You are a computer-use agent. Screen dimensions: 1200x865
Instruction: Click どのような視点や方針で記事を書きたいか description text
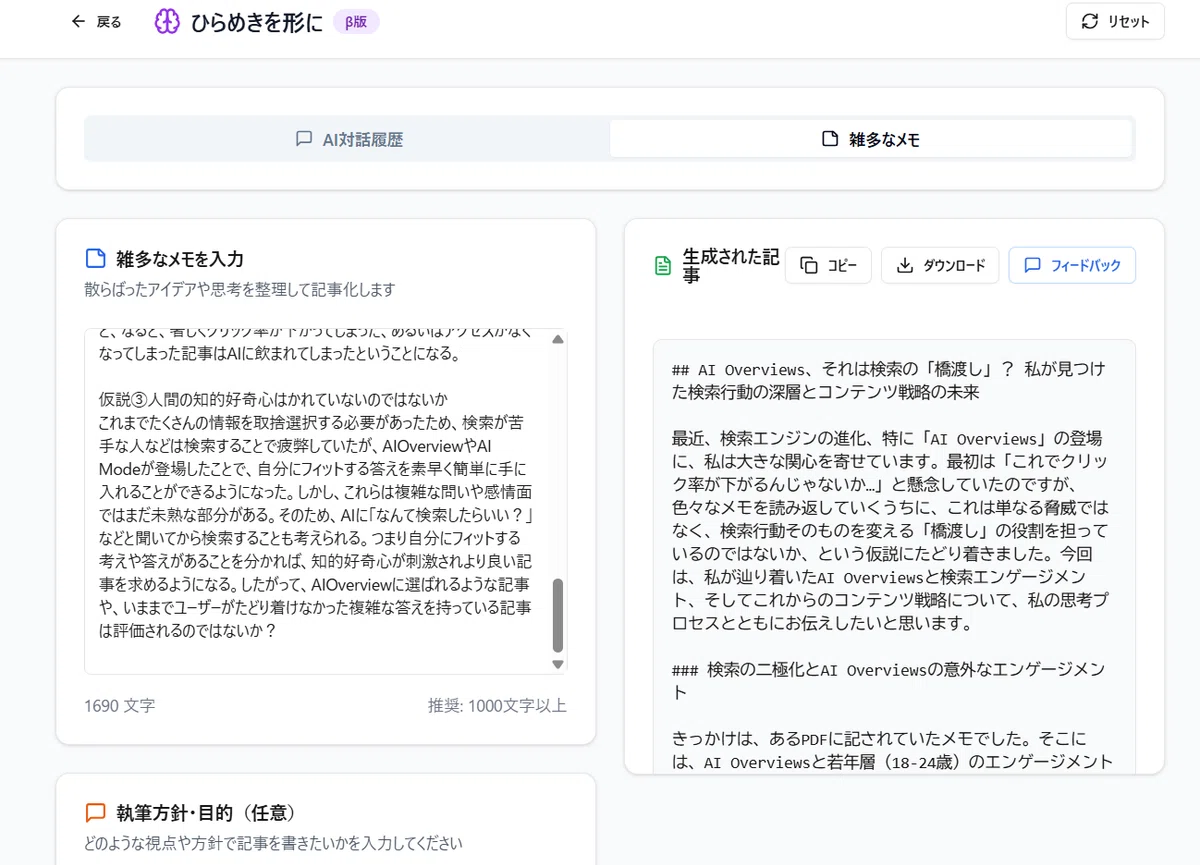(273, 843)
